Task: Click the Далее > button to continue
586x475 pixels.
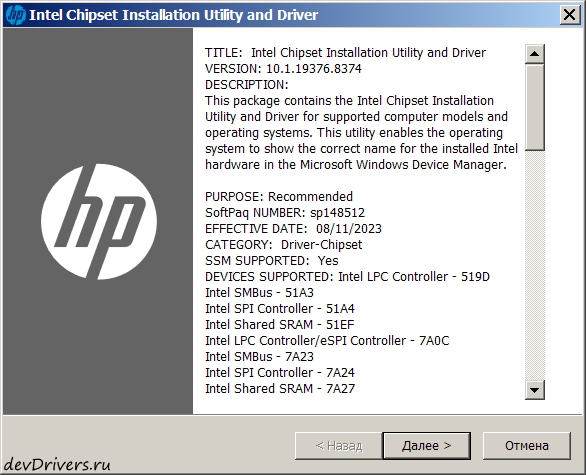Action: [x=427, y=446]
